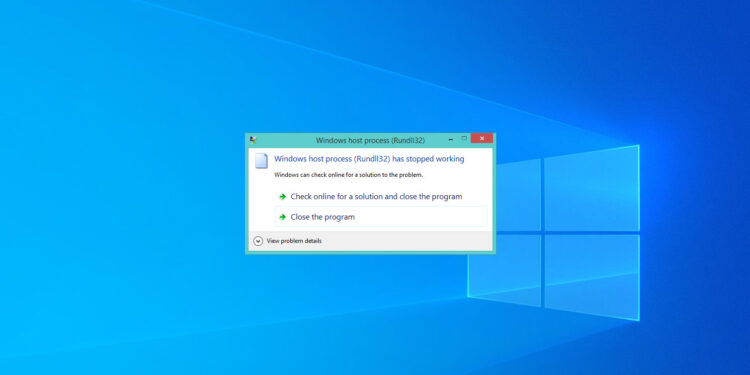Click the Rundll32 icon in the title bar
Viewport: 750px width, 375px height.
pos(254,140)
